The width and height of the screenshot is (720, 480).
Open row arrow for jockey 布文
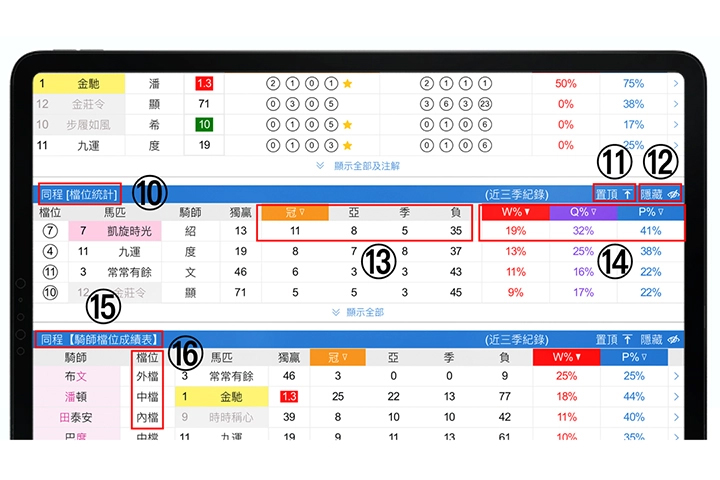click(x=676, y=376)
